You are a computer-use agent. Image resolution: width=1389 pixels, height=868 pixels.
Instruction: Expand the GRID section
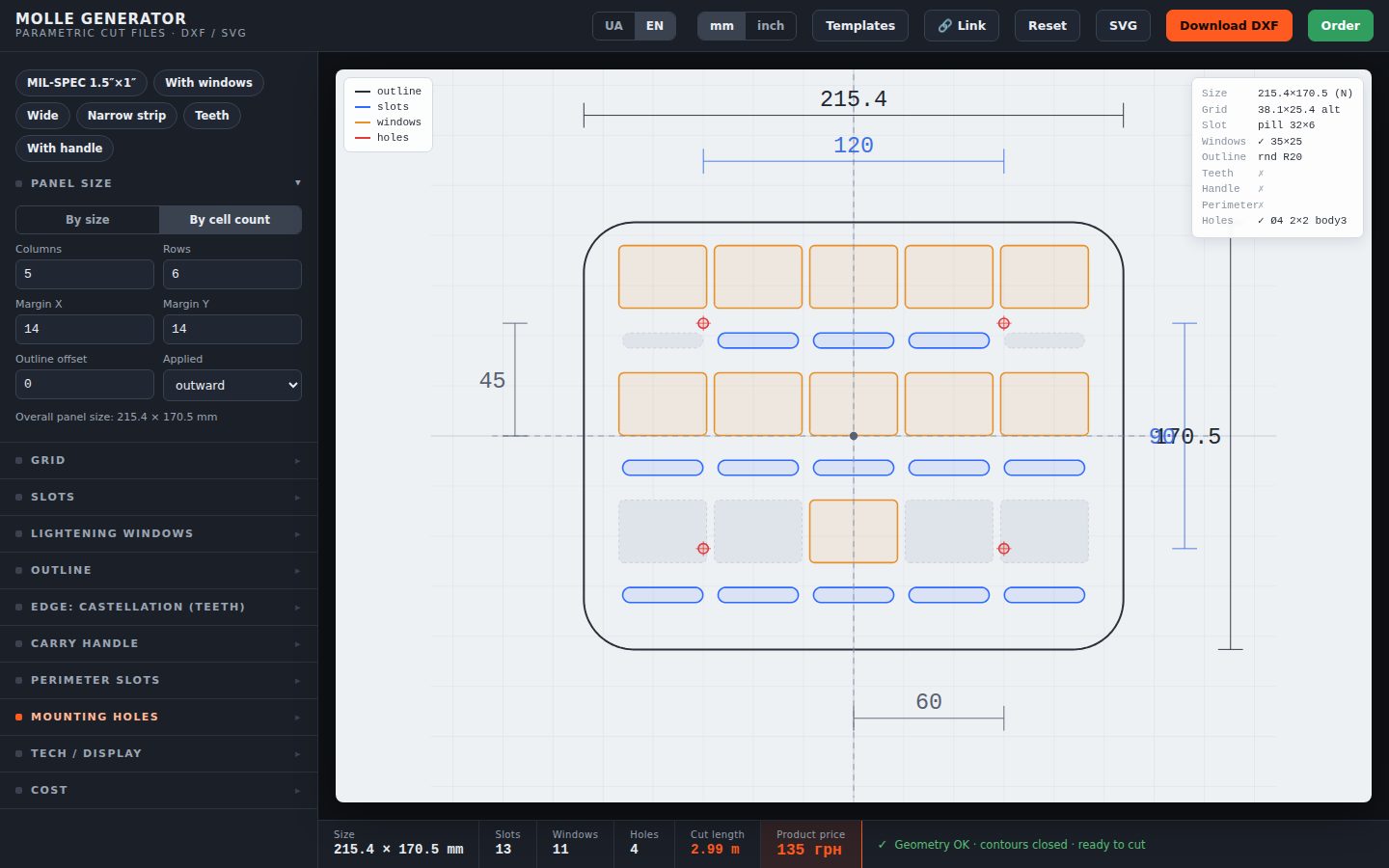[158, 460]
